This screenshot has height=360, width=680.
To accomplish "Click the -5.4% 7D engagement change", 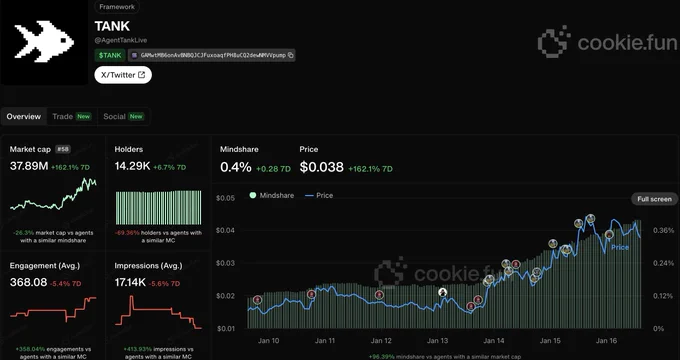I will [x=65, y=284].
